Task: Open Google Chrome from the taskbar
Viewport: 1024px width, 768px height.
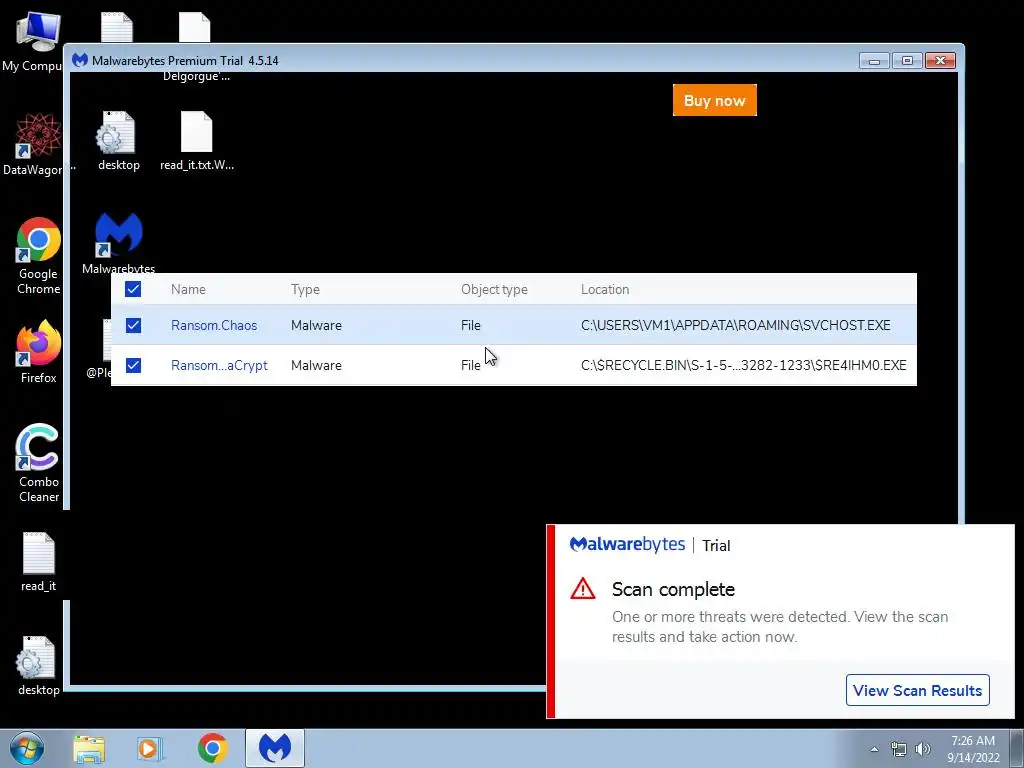Action: (x=212, y=748)
